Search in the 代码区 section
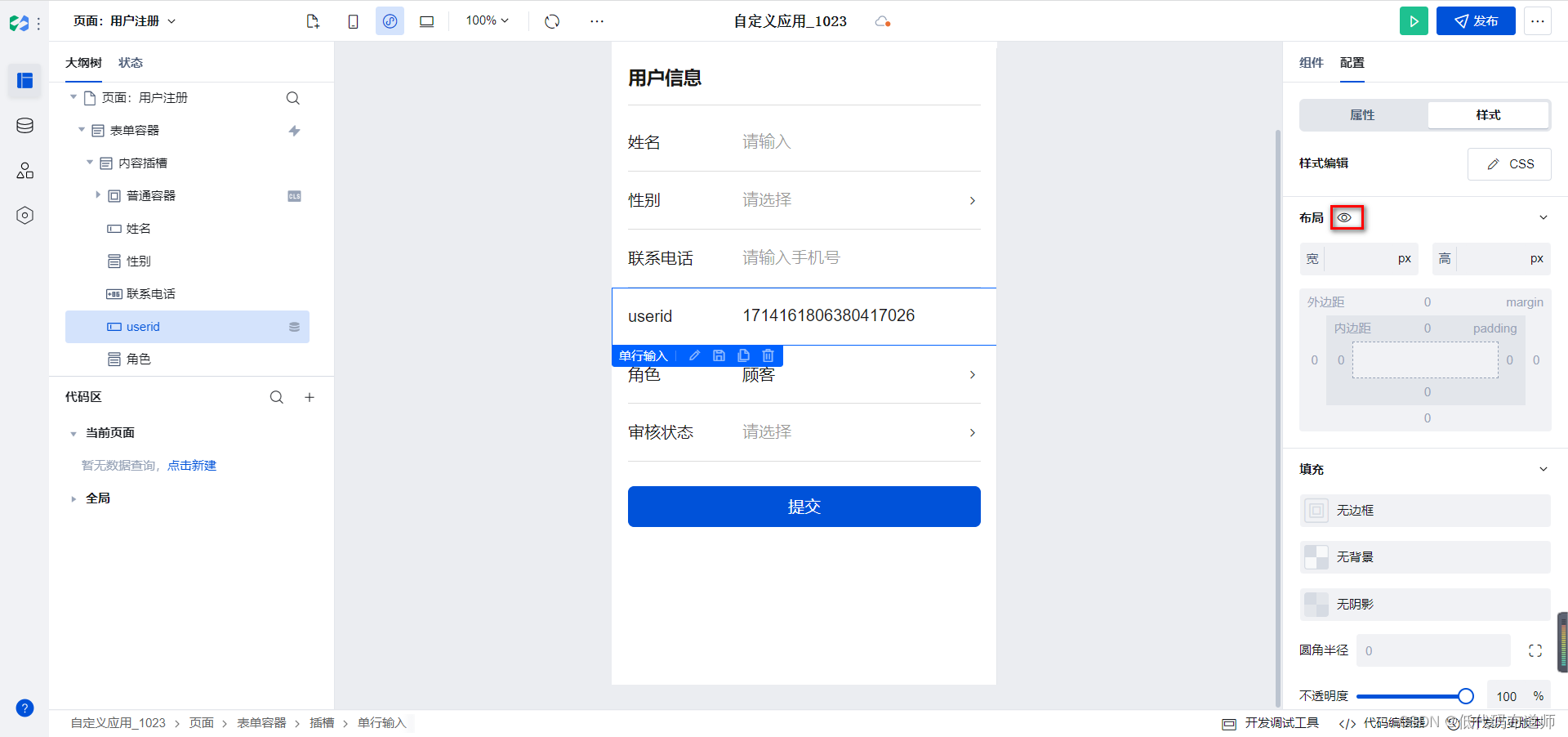Screen dimensions: 1568x737 (277, 397)
